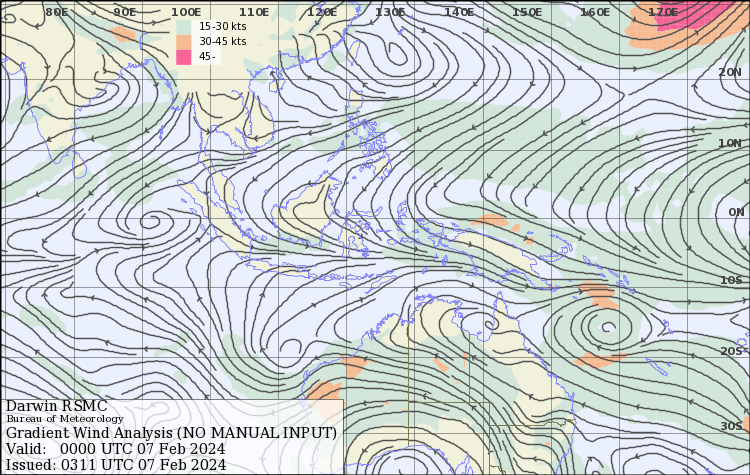Select the 100E longitude label
Image resolution: width=750 pixels, height=475 pixels.
pyautogui.click(x=186, y=12)
